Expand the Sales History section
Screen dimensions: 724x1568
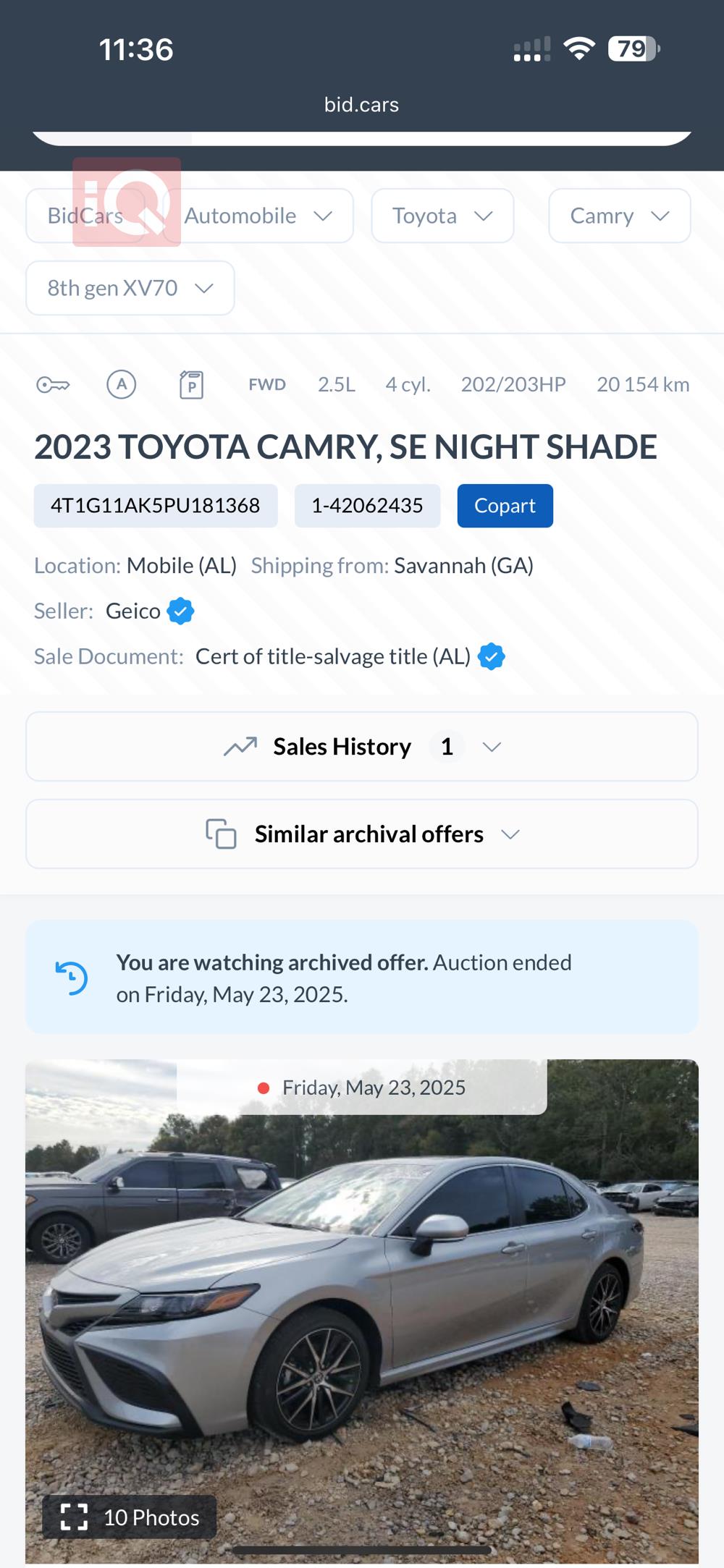coord(362,747)
